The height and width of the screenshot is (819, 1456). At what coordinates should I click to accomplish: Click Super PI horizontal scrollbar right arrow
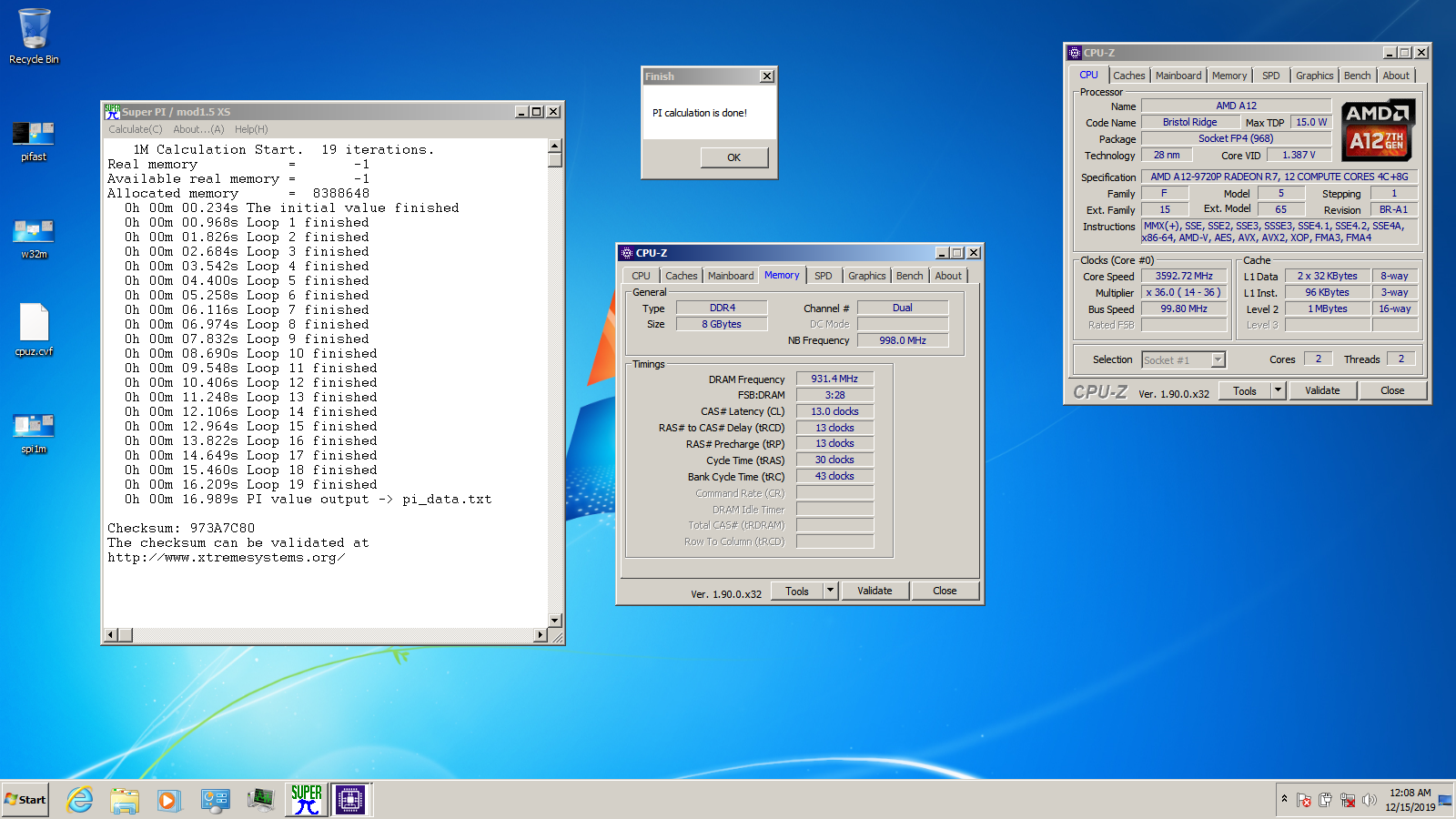pyautogui.click(x=541, y=635)
